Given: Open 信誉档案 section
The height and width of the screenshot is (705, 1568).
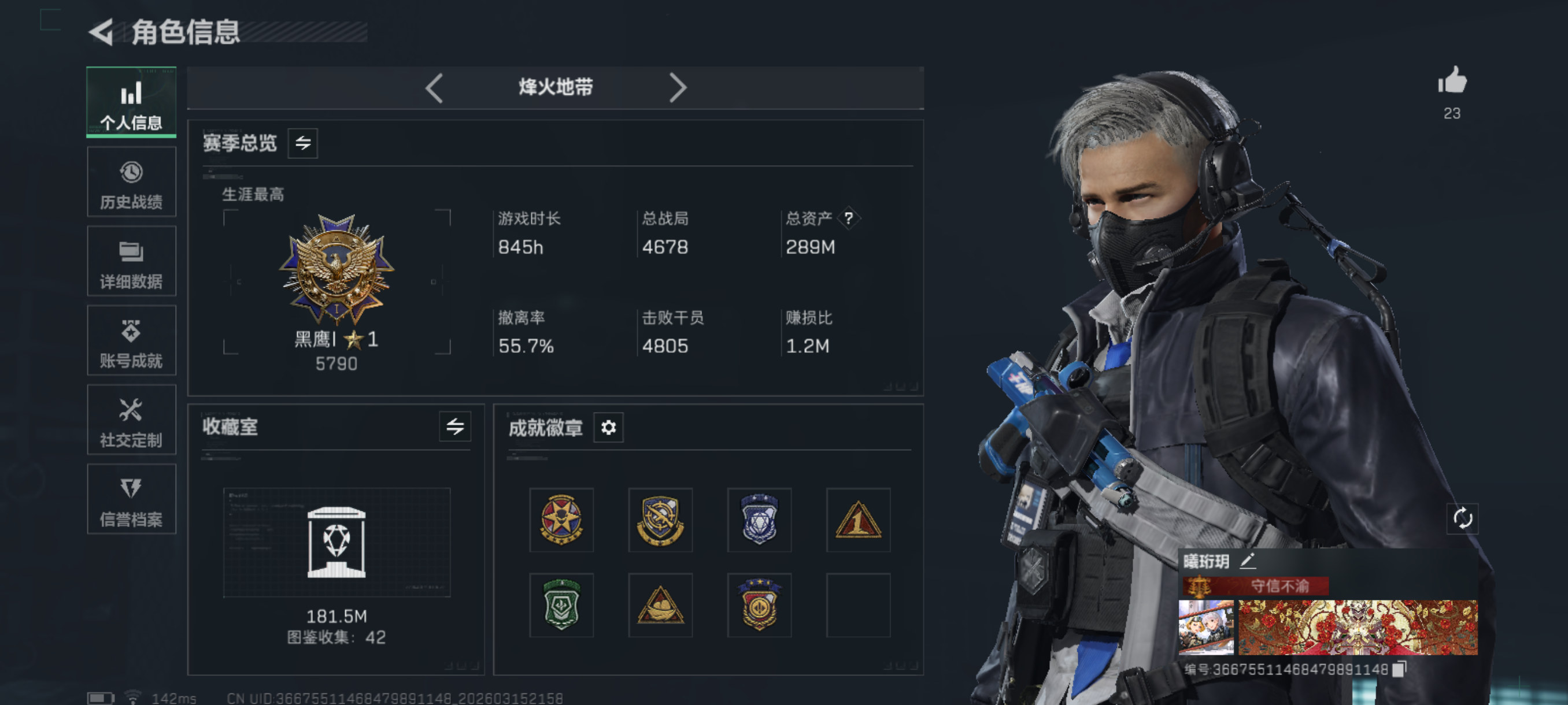Looking at the screenshot, I should point(131,499).
